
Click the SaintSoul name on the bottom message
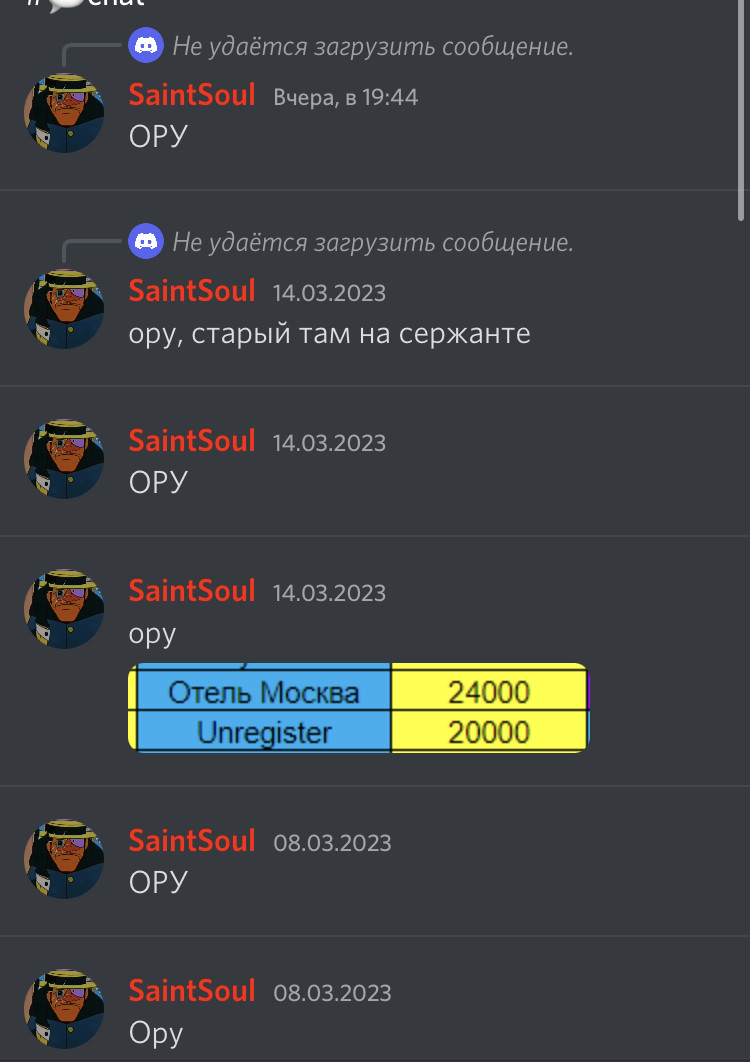[x=192, y=991]
